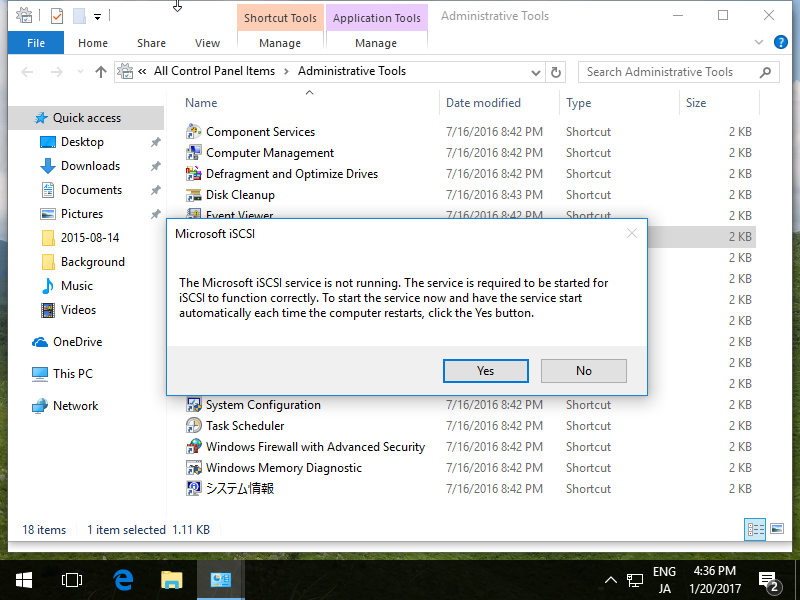Click the New folder icon in quick access toolbar

point(79,16)
